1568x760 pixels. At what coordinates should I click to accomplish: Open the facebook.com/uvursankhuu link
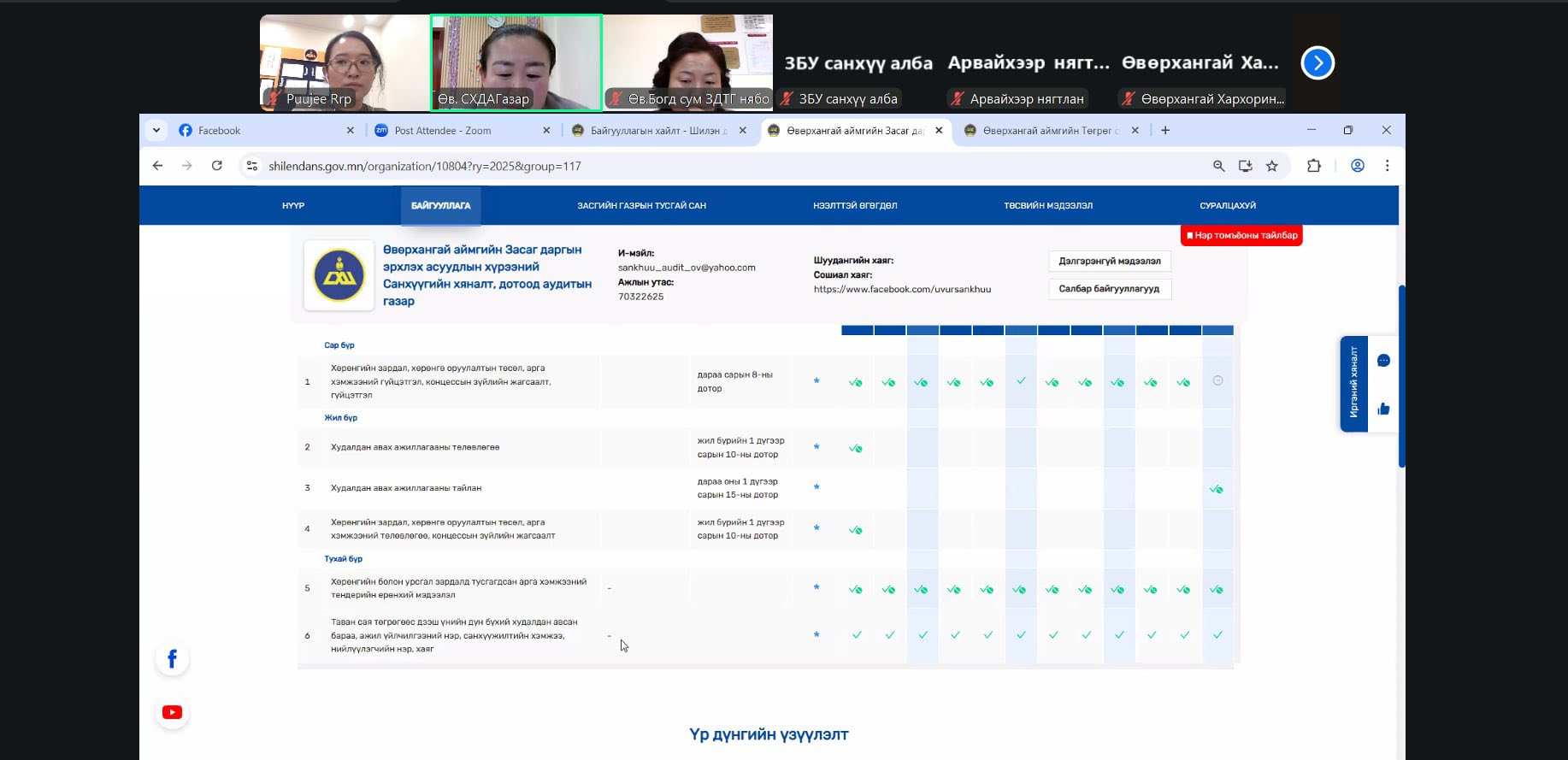click(902, 290)
